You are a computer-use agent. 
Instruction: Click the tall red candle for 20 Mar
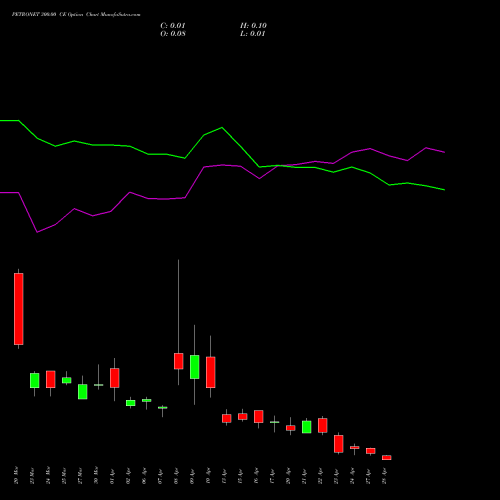tap(19, 309)
